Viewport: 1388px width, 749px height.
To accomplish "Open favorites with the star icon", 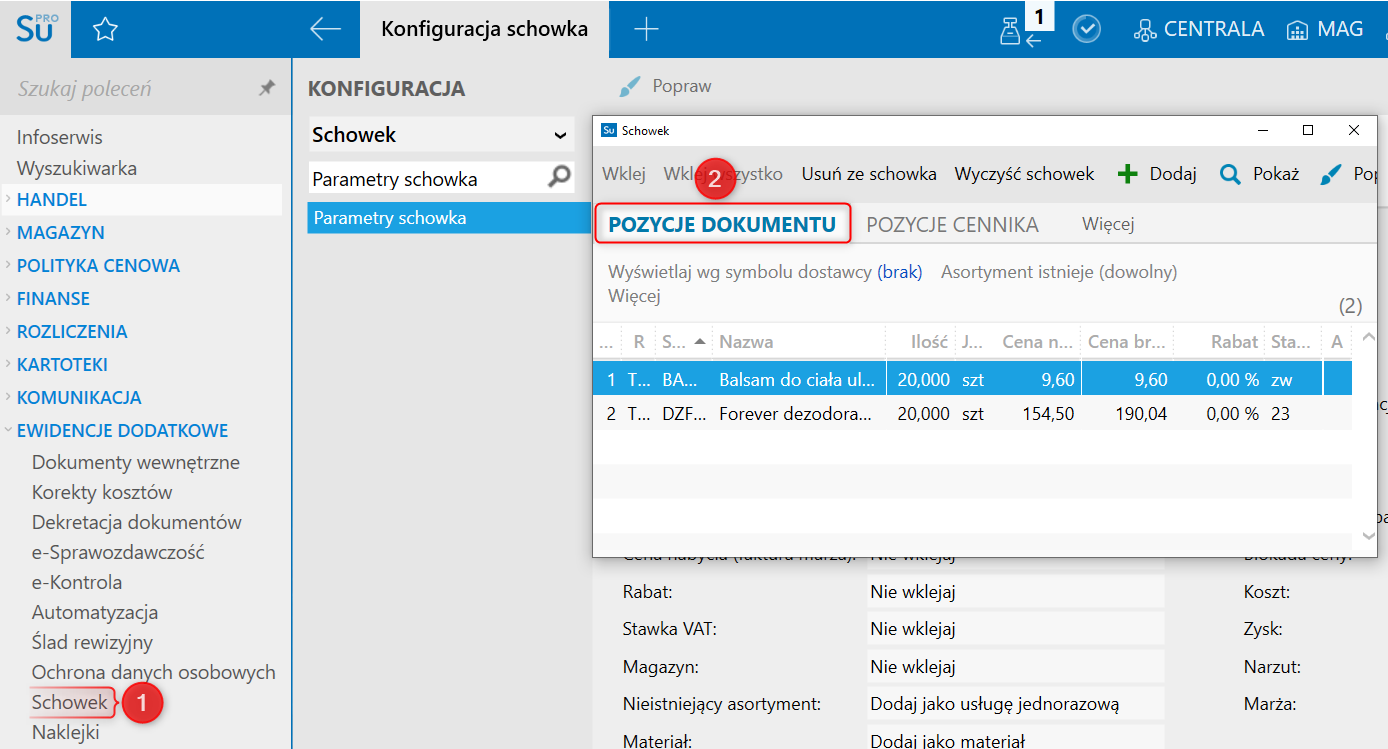I will [105, 30].
